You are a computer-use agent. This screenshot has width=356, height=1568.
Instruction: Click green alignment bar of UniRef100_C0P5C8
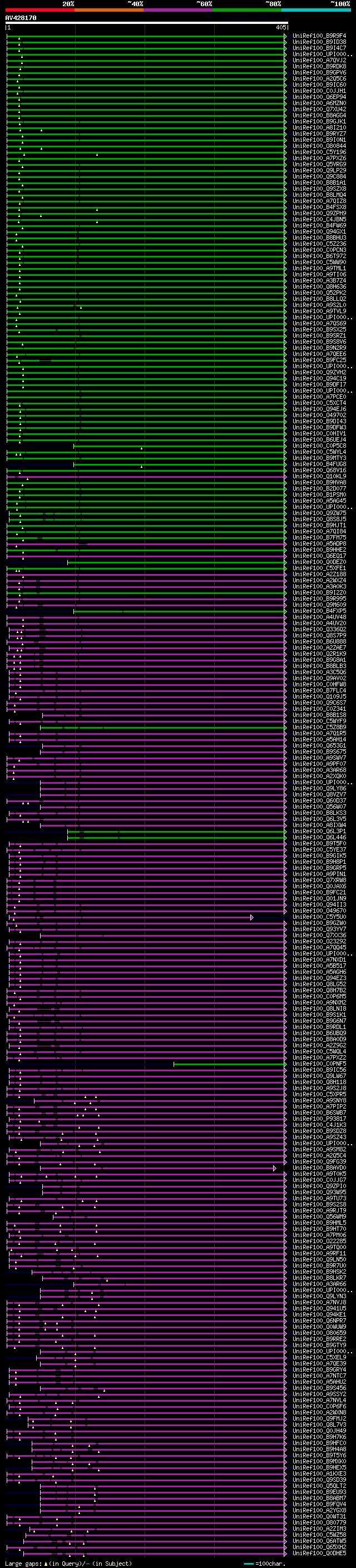click(x=179, y=446)
